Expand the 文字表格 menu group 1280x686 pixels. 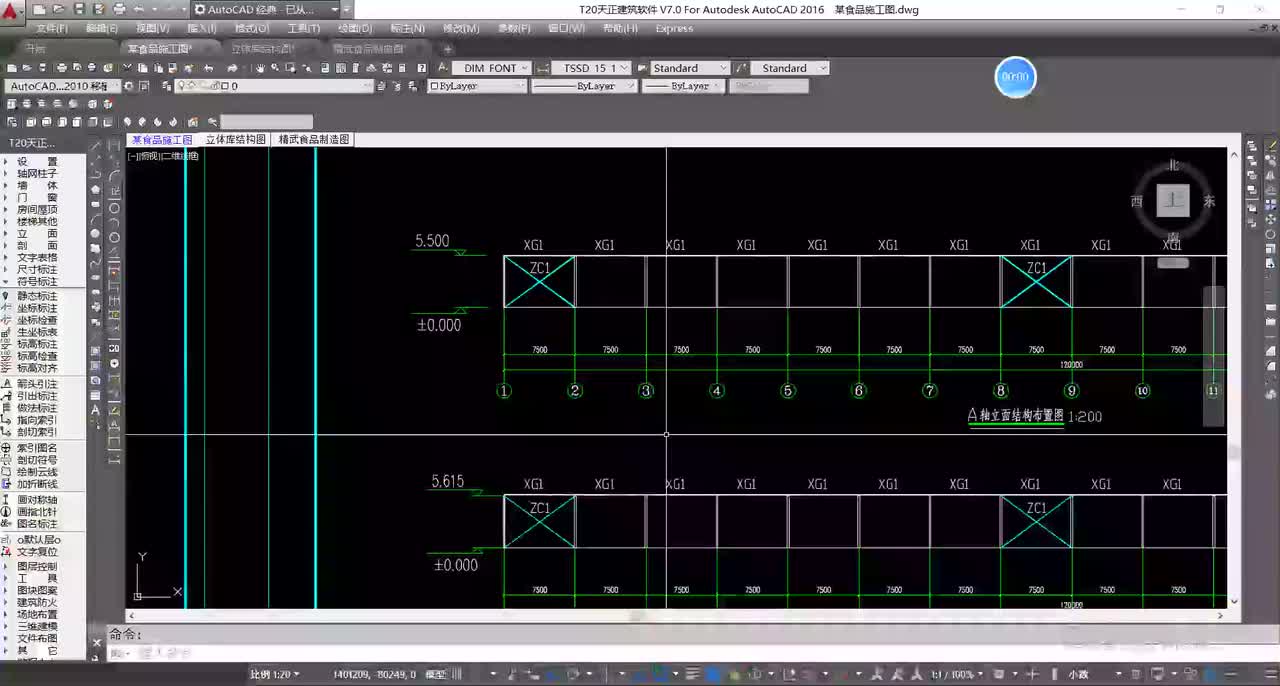(x=36, y=257)
